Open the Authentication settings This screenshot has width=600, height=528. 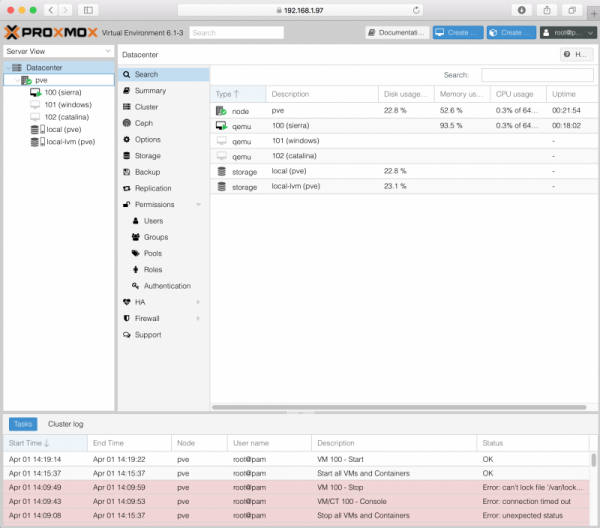click(x=166, y=286)
